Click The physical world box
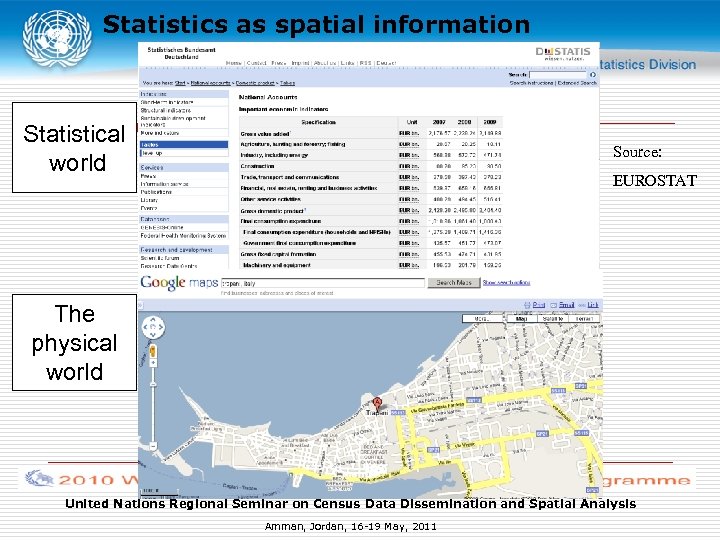 click(74, 343)
